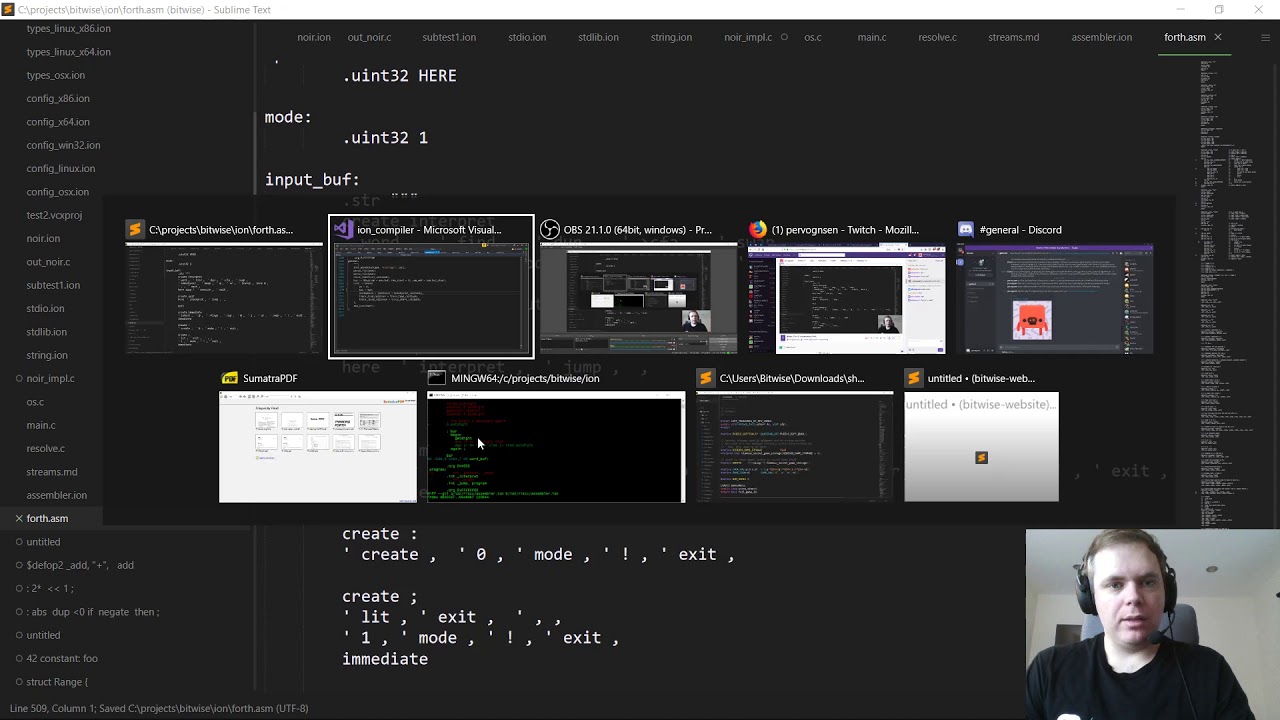Image resolution: width=1280 pixels, height=720 pixels.
Task: Click Firefox icon in Twitch switcher entry
Action: 758,230
